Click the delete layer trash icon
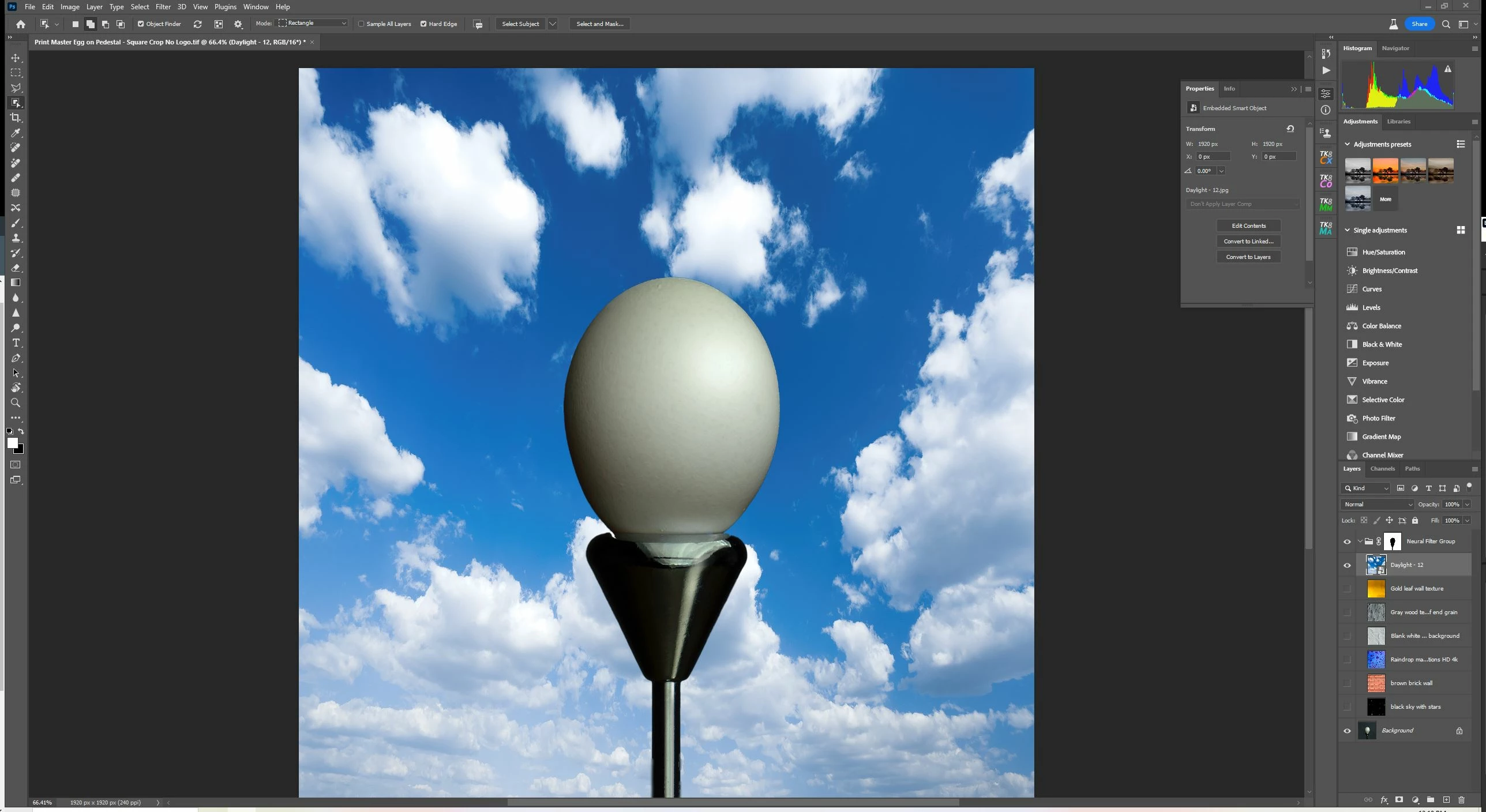 point(1461,800)
